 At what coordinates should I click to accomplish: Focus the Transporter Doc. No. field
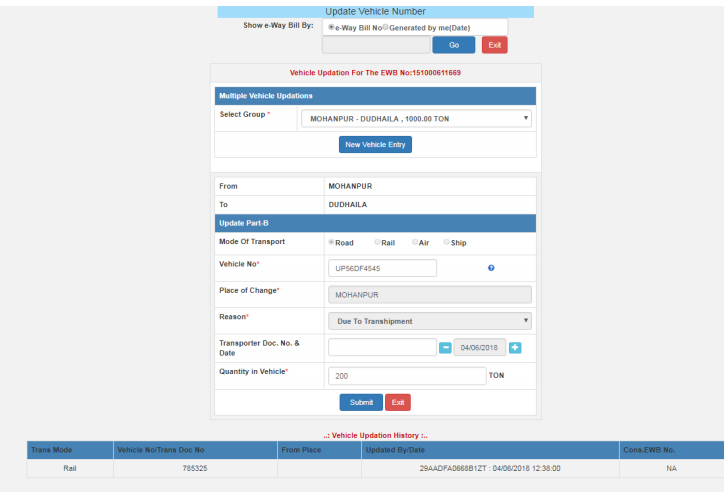click(382, 347)
